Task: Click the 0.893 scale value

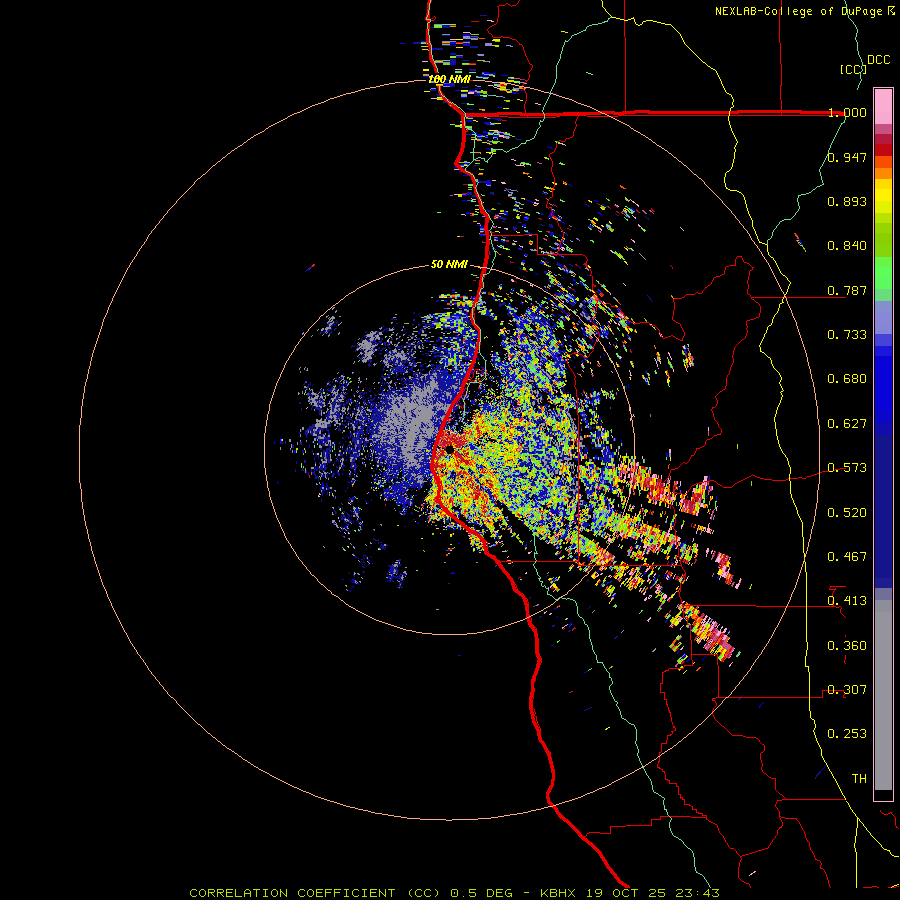Action: tap(847, 201)
